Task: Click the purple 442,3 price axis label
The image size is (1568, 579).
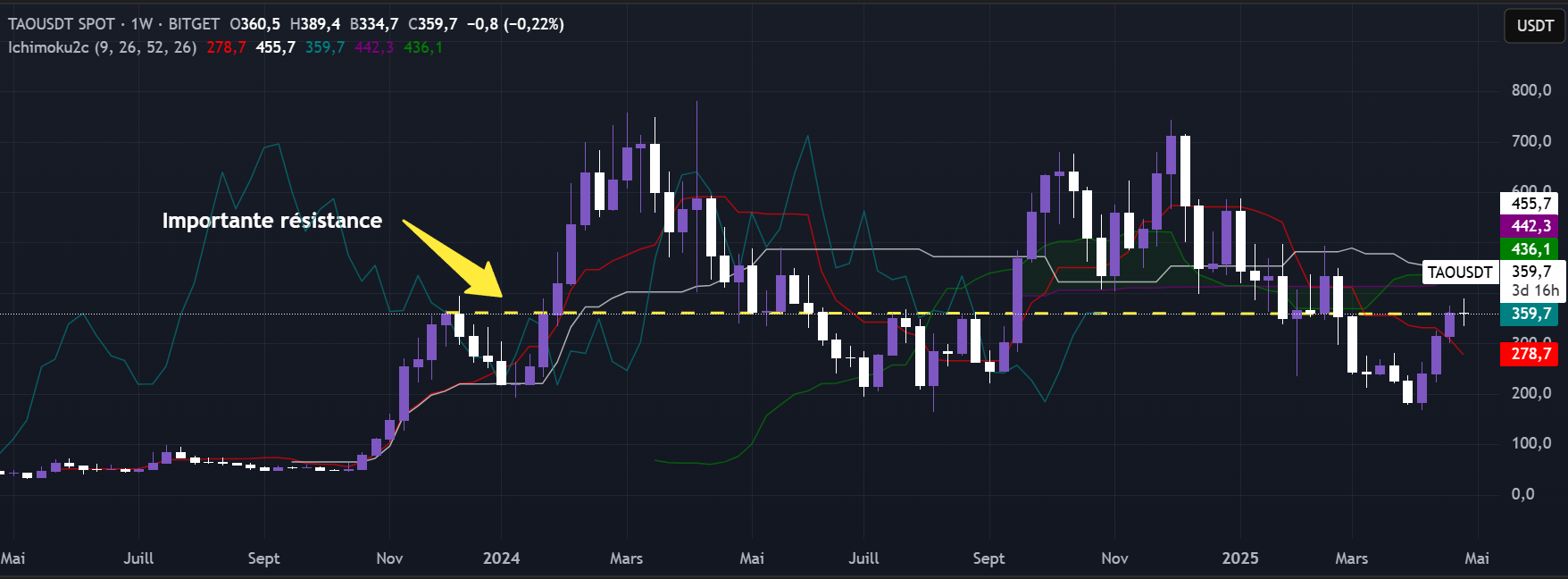Action: point(1530,226)
